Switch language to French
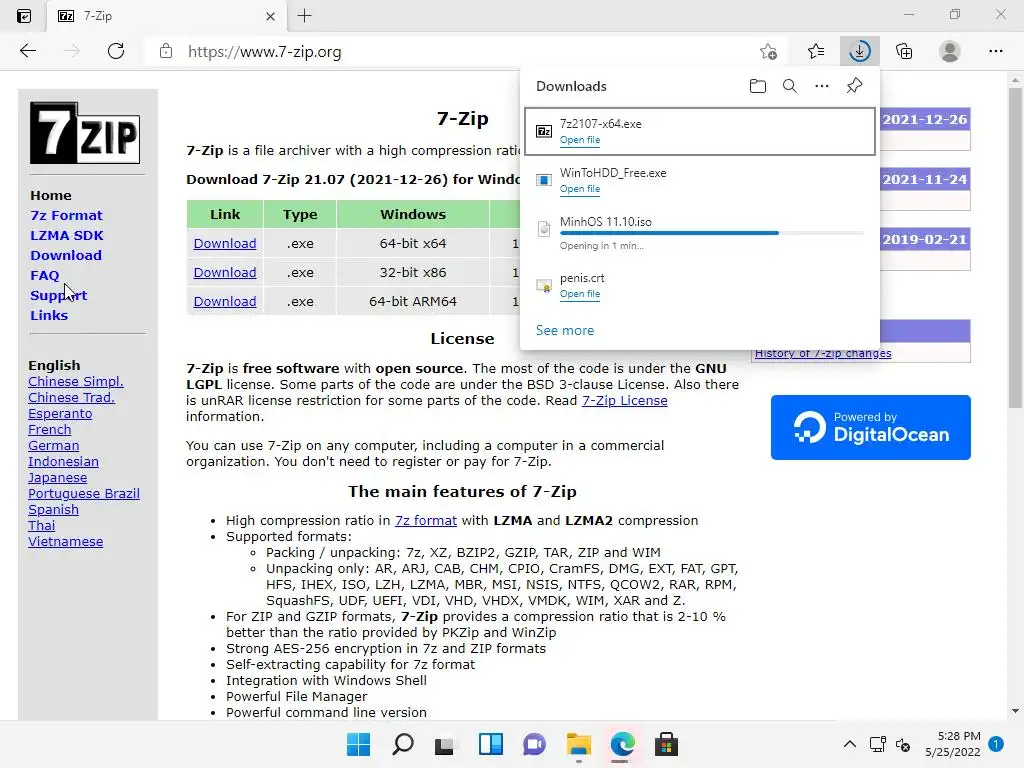 click(50, 430)
